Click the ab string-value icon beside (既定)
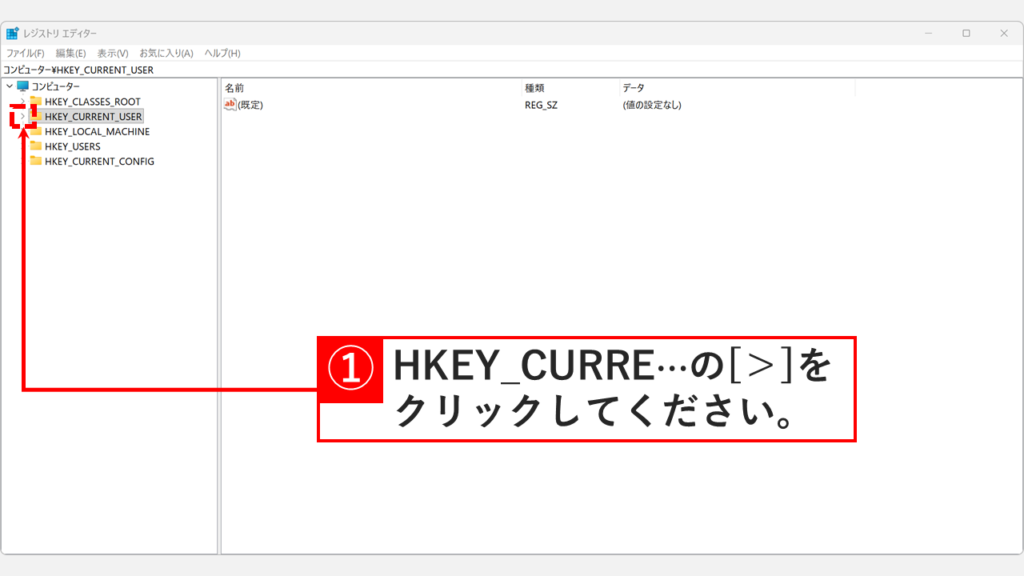The height and width of the screenshot is (576, 1024). pos(227,102)
